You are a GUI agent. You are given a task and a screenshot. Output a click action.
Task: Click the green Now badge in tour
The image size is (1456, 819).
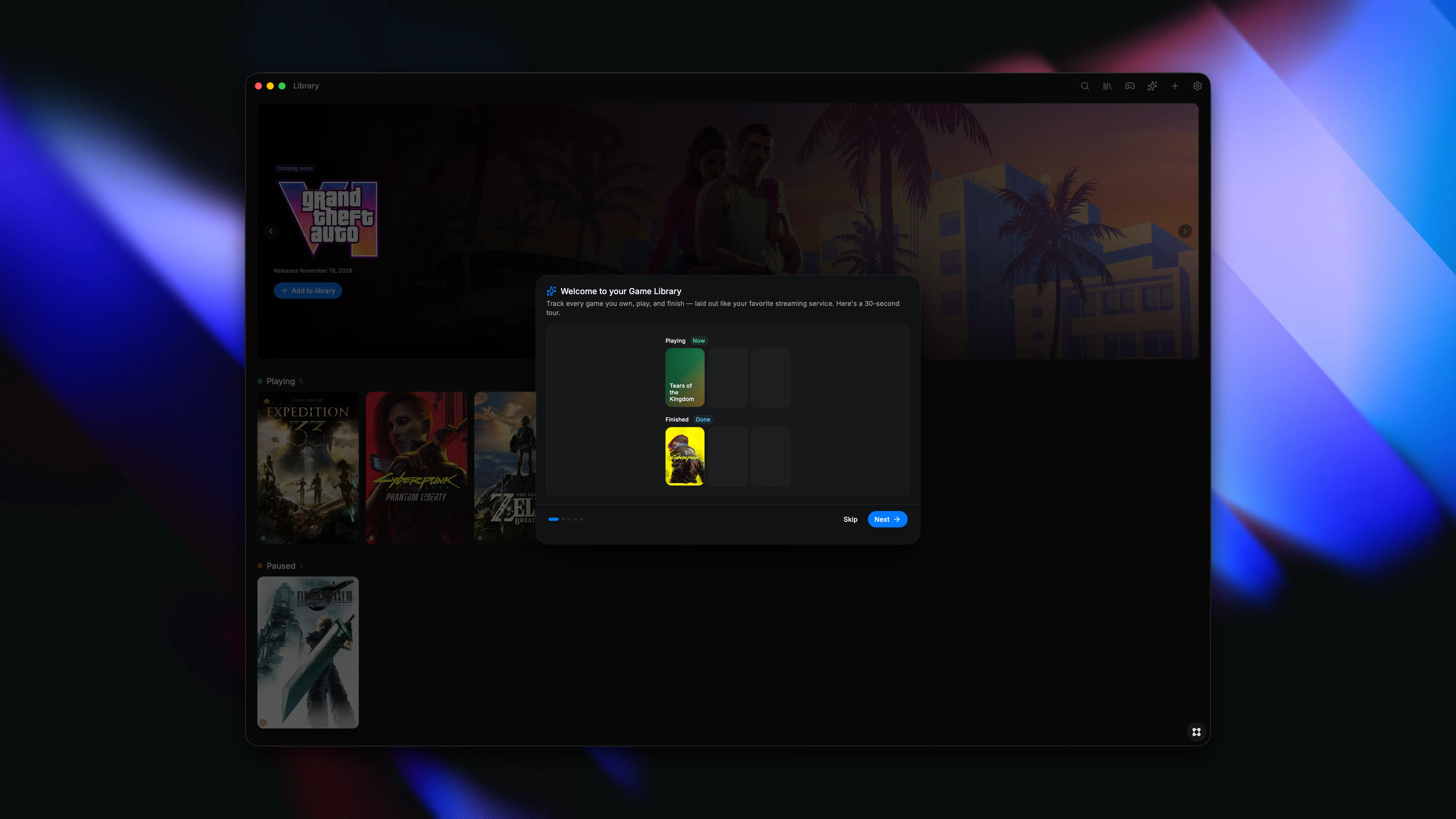pyautogui.click(x=698, y=341)
